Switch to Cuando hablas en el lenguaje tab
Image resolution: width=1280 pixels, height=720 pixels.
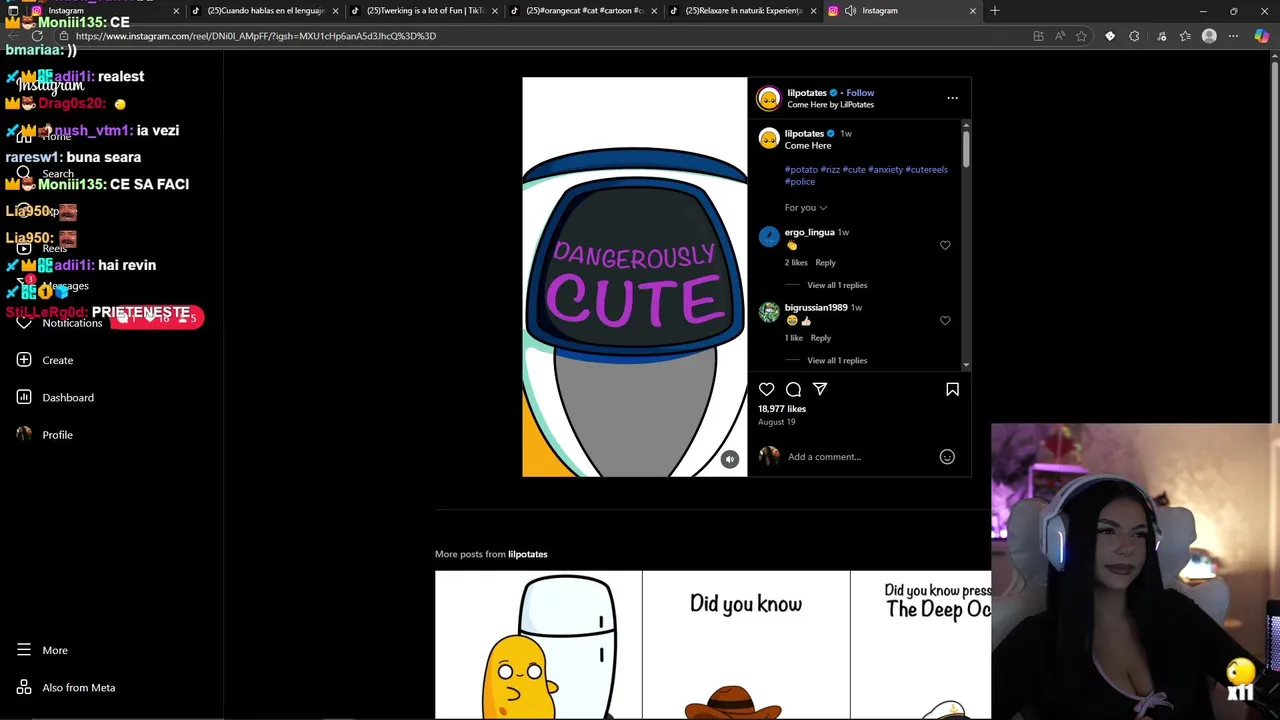tap(265, 11)
